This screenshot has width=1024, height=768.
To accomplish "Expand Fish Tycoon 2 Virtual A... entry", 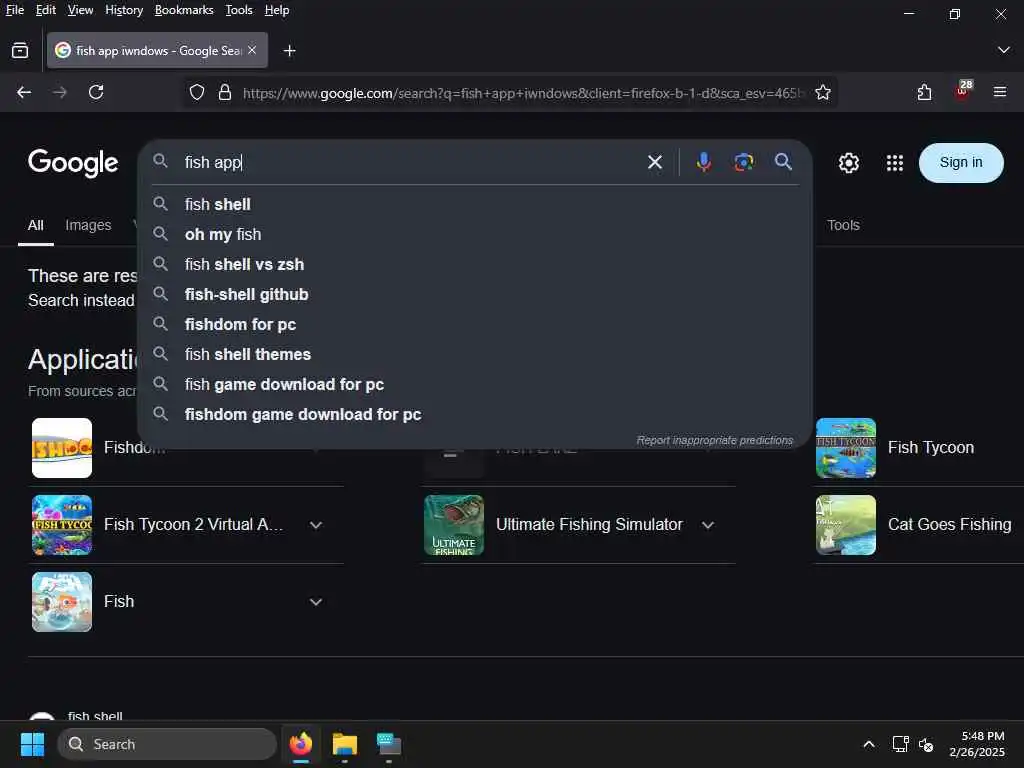I will (316, 525).
